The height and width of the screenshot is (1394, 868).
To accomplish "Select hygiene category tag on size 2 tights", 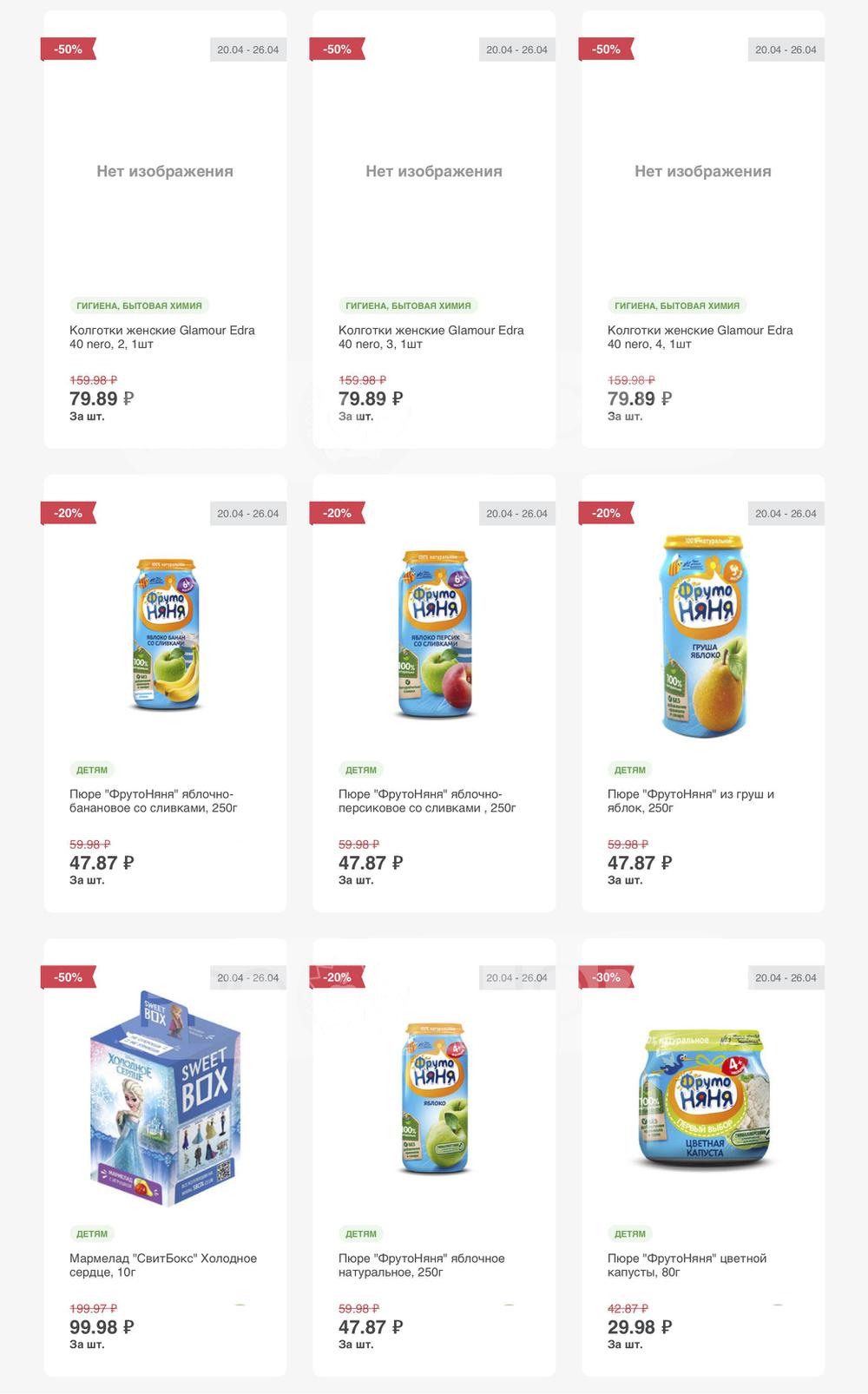I will (139, 306).
